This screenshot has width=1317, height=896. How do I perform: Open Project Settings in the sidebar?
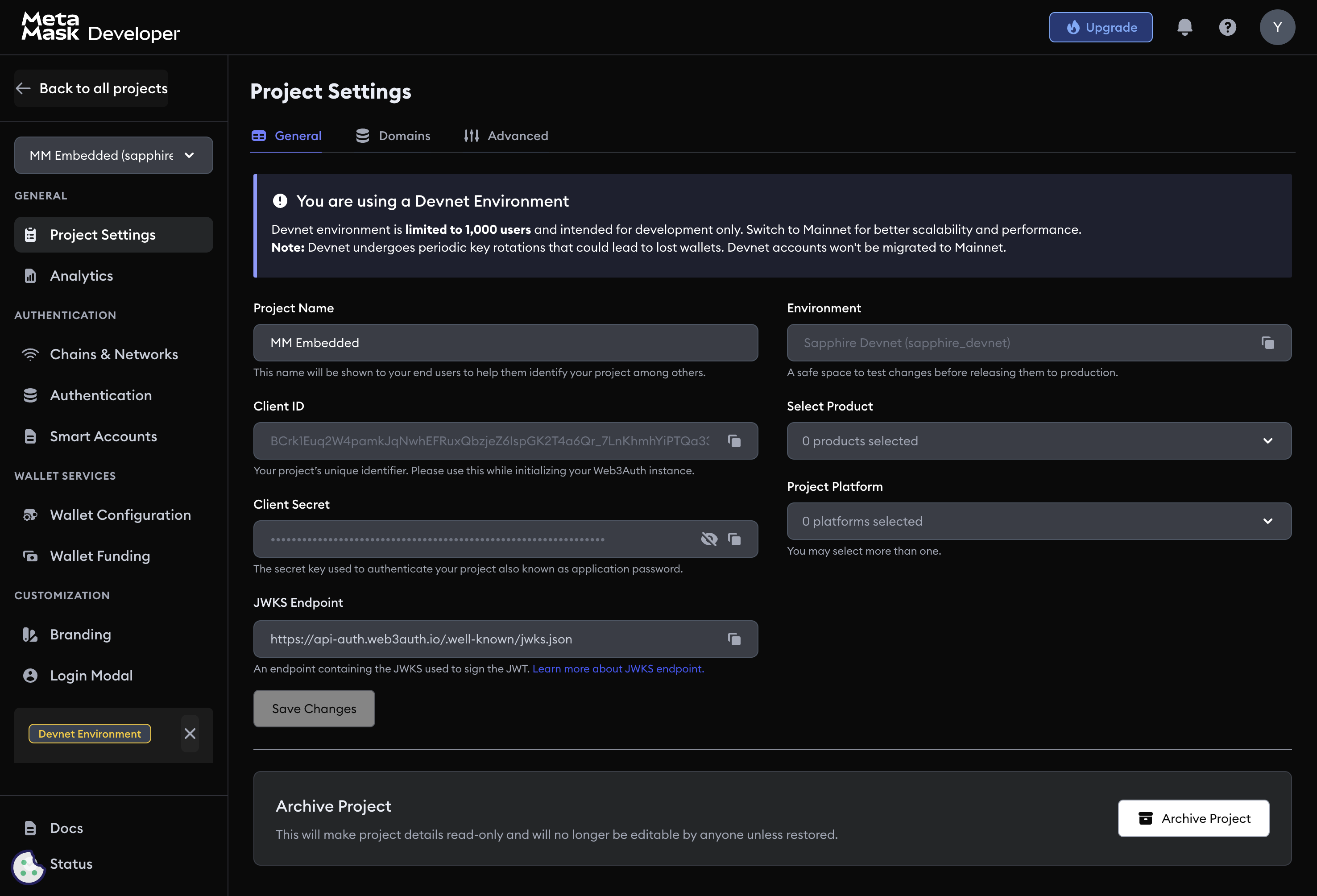tap(113, 235)
